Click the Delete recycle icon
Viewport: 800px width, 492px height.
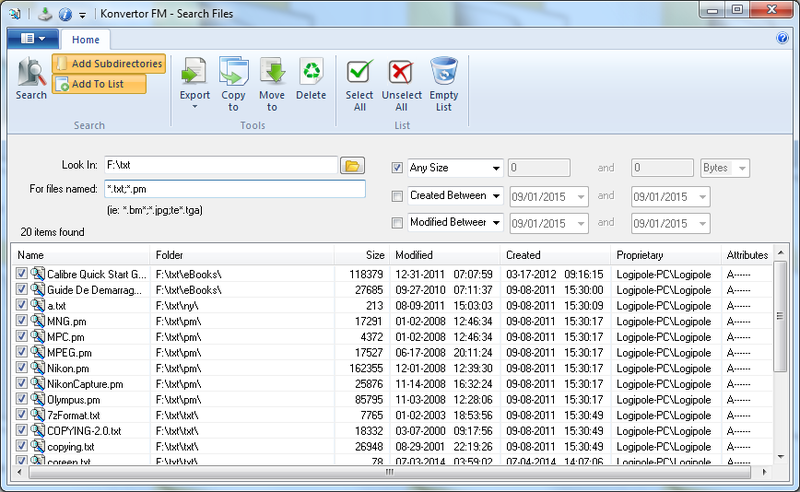pyautogui.click(x=311, y=71)
